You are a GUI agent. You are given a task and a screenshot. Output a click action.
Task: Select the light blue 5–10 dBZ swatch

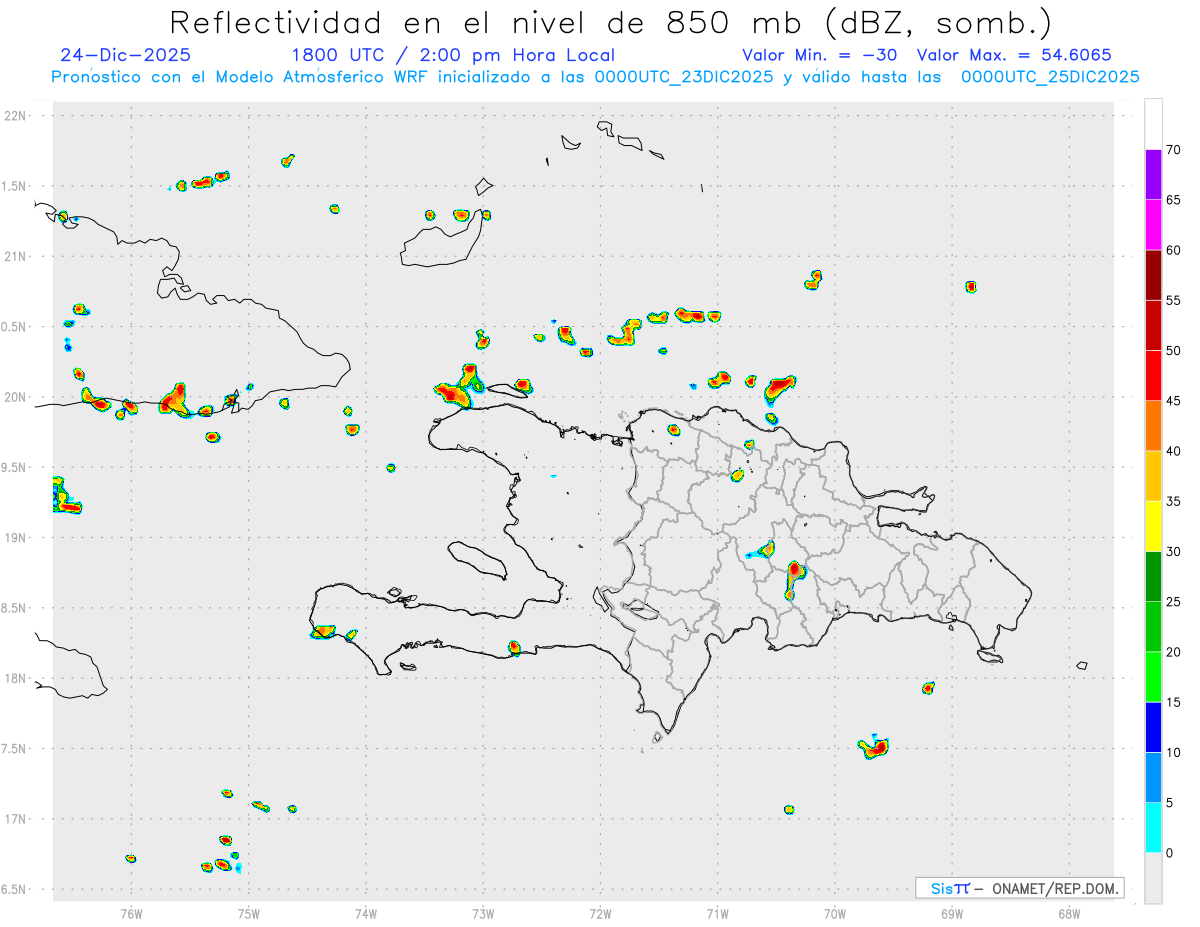(x=1153, y=777)
